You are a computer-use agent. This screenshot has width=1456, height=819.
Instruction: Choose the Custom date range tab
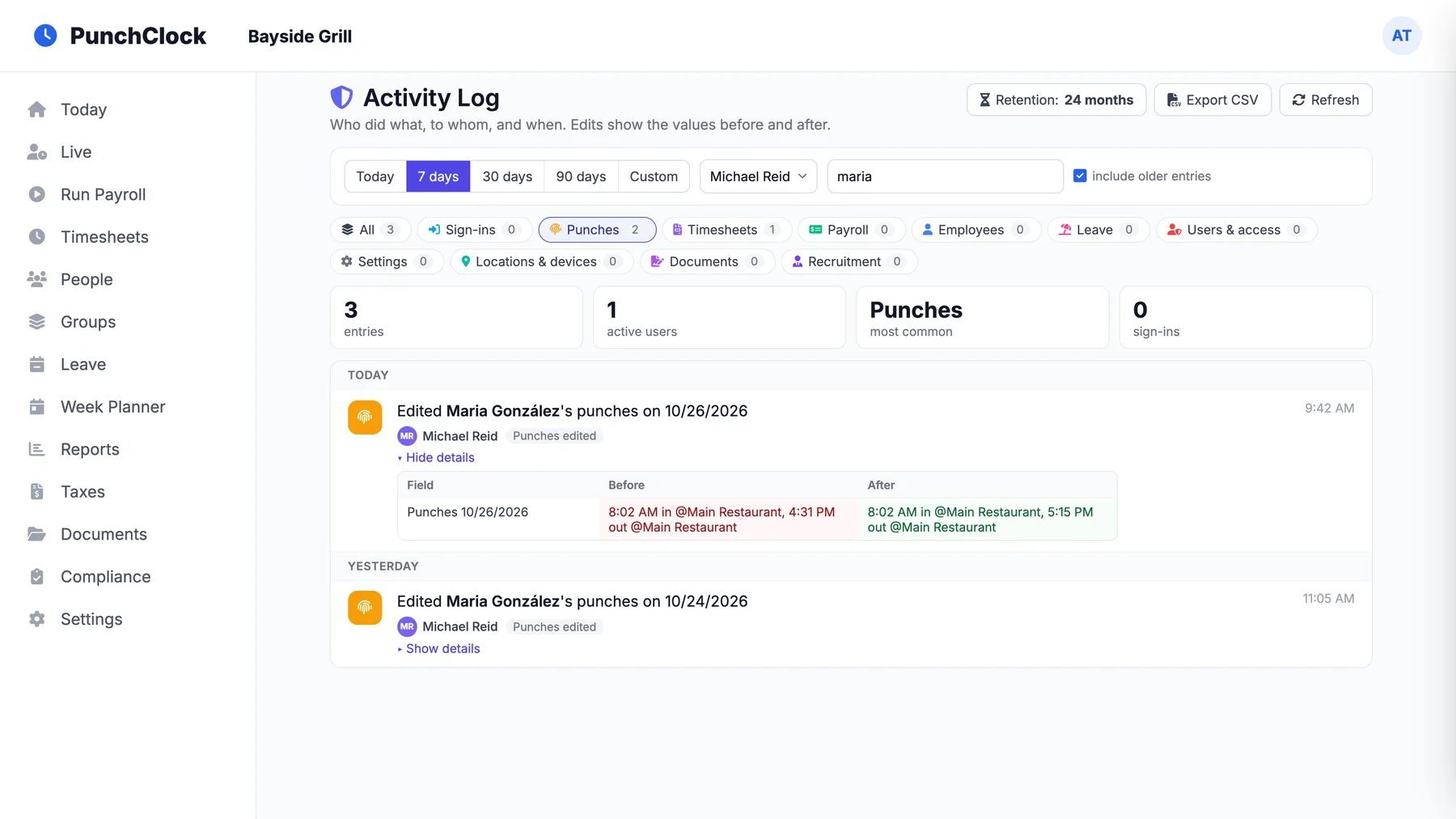[x=654, y=176]
